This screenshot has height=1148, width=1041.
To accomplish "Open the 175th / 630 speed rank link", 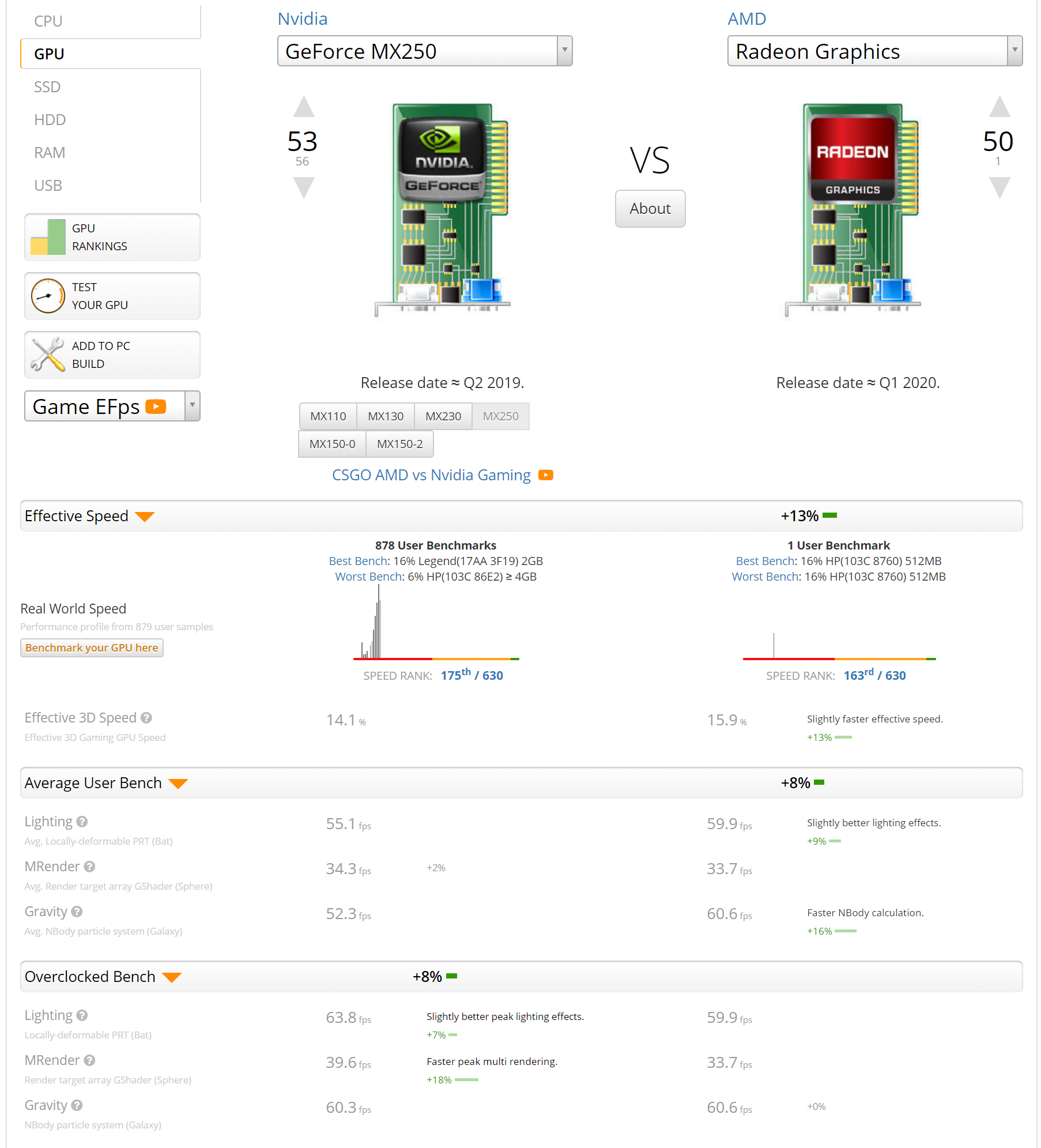I will point(472,675).
